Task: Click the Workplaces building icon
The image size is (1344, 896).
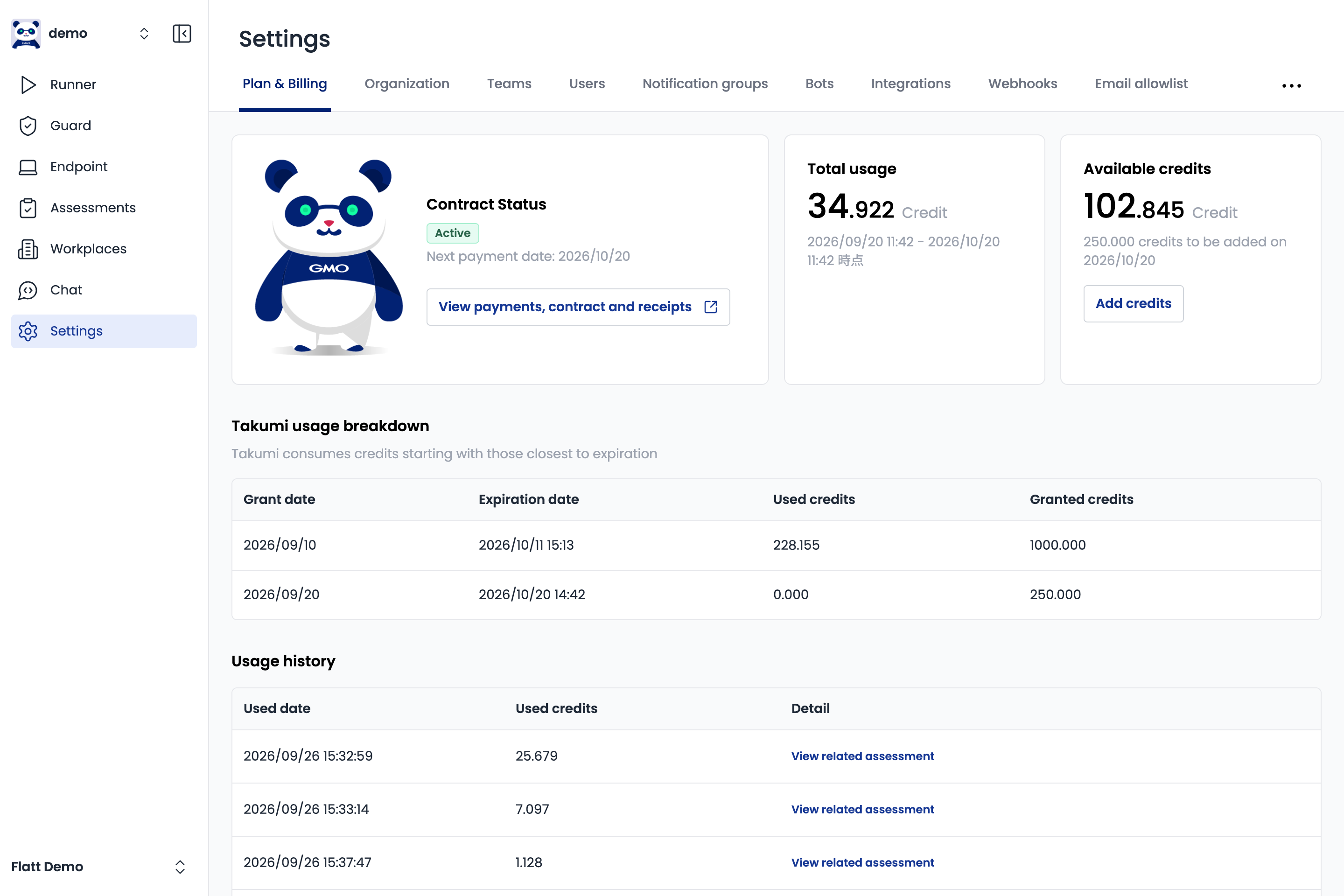Action: click(x=28, y=249)
